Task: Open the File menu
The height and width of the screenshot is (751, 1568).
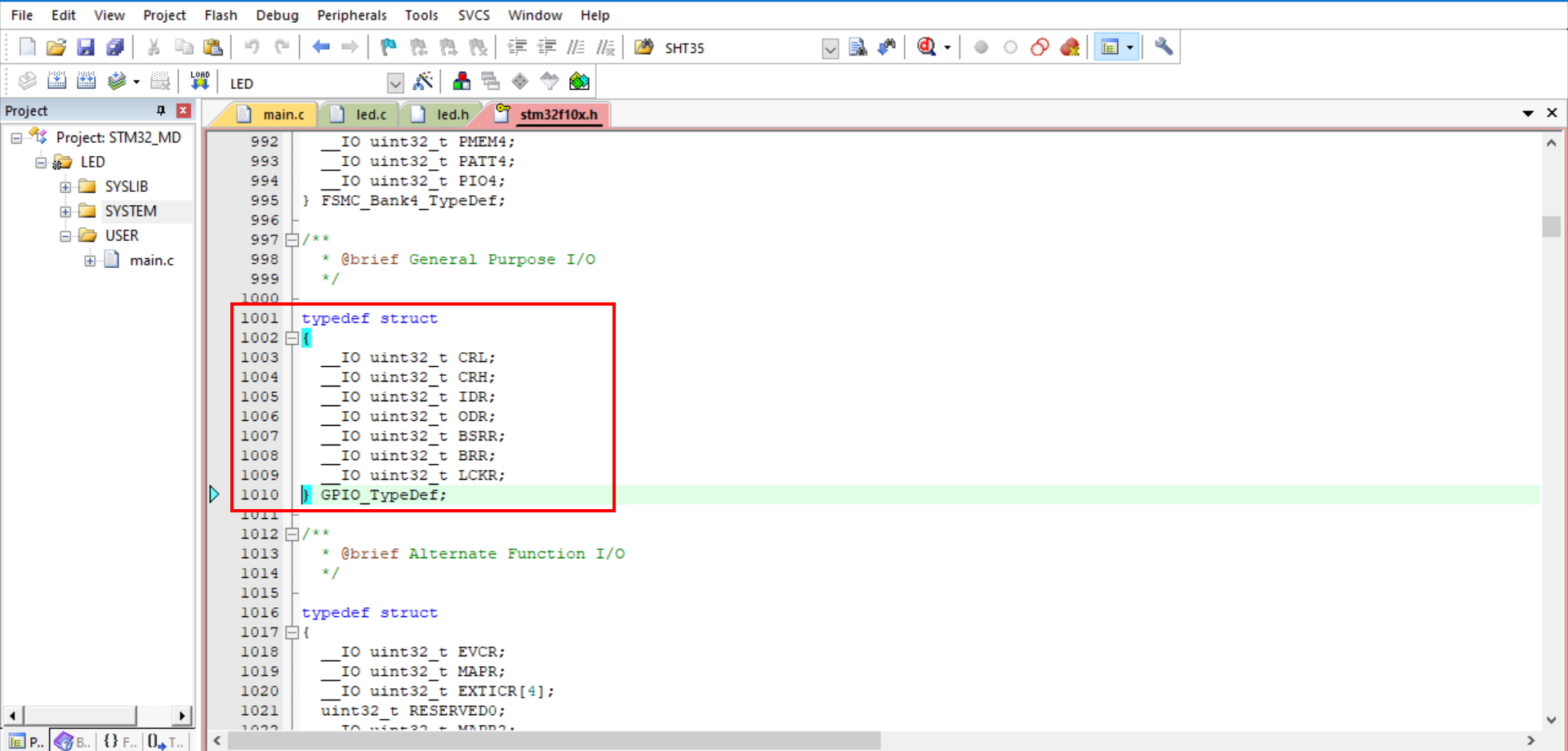Action: coord(22,15)
